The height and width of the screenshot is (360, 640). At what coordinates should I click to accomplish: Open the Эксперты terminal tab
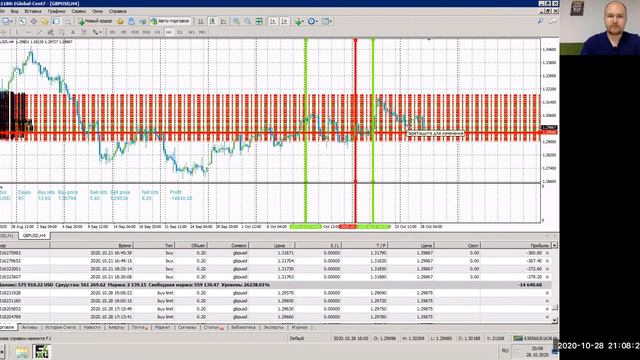point(273,327)
